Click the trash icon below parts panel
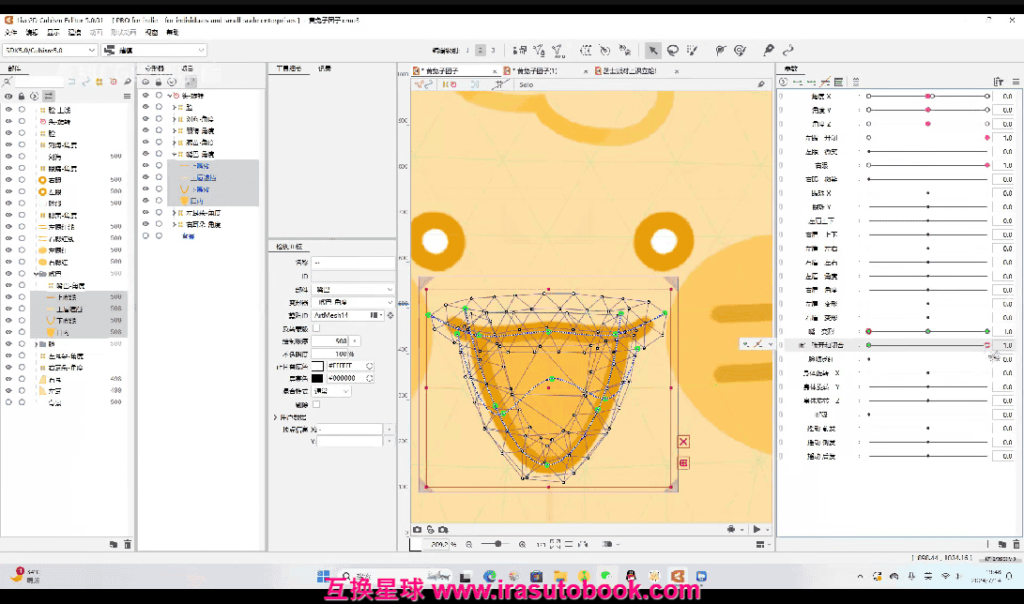The height and width of the screenshot is (604, 1024). tap(127, 544)
